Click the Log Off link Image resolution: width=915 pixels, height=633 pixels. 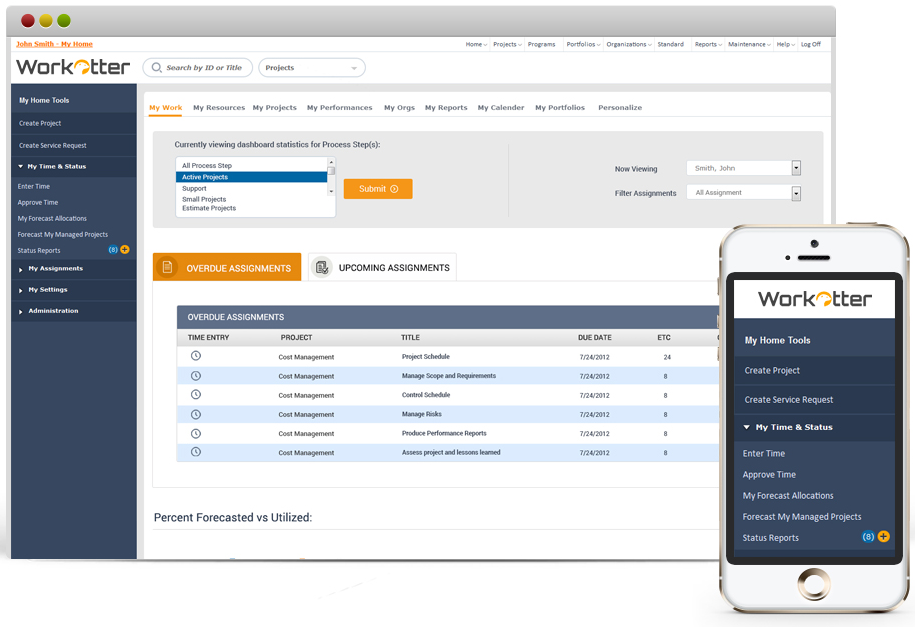[x=810, y=44]
